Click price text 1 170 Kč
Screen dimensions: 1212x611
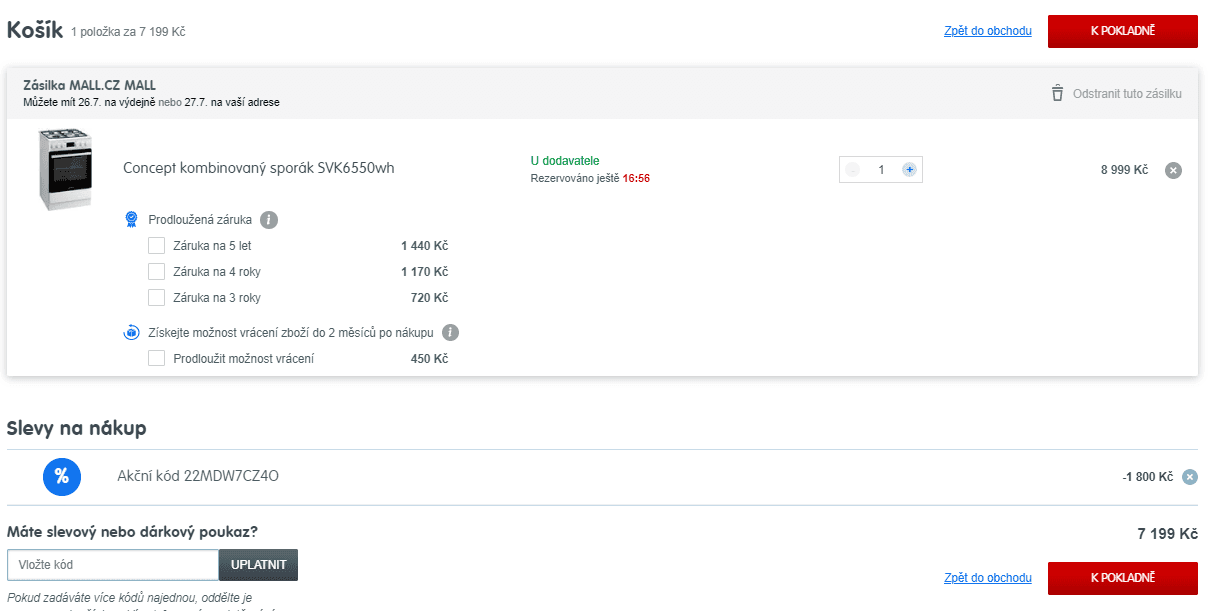tap(424, 272)
